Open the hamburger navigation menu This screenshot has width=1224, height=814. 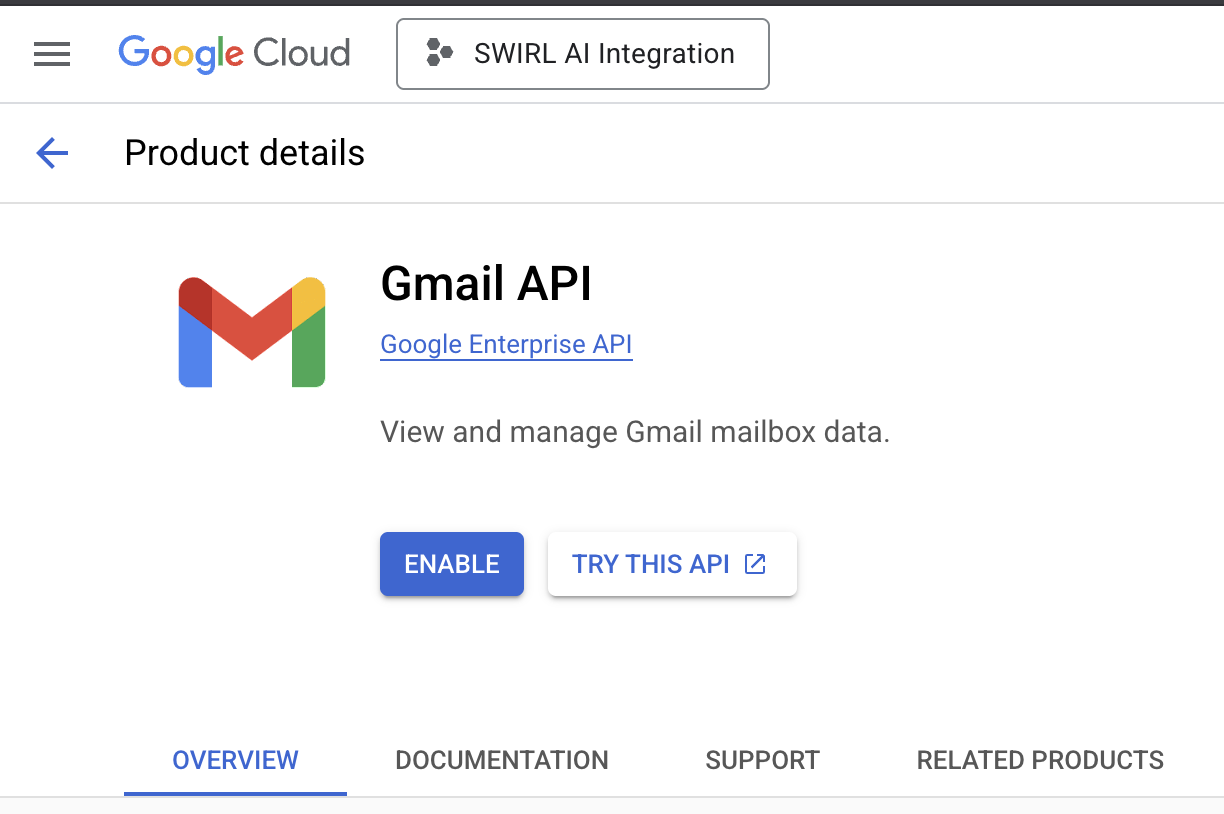click(52, 54)
